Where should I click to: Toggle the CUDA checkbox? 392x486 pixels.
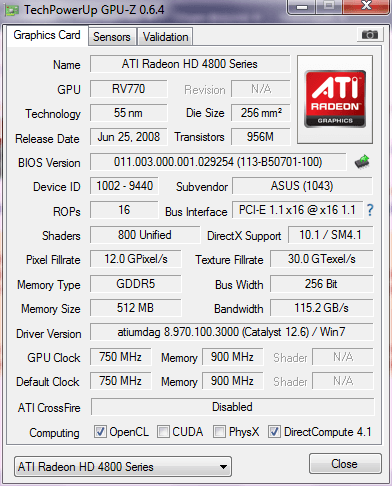pos(163,432)
